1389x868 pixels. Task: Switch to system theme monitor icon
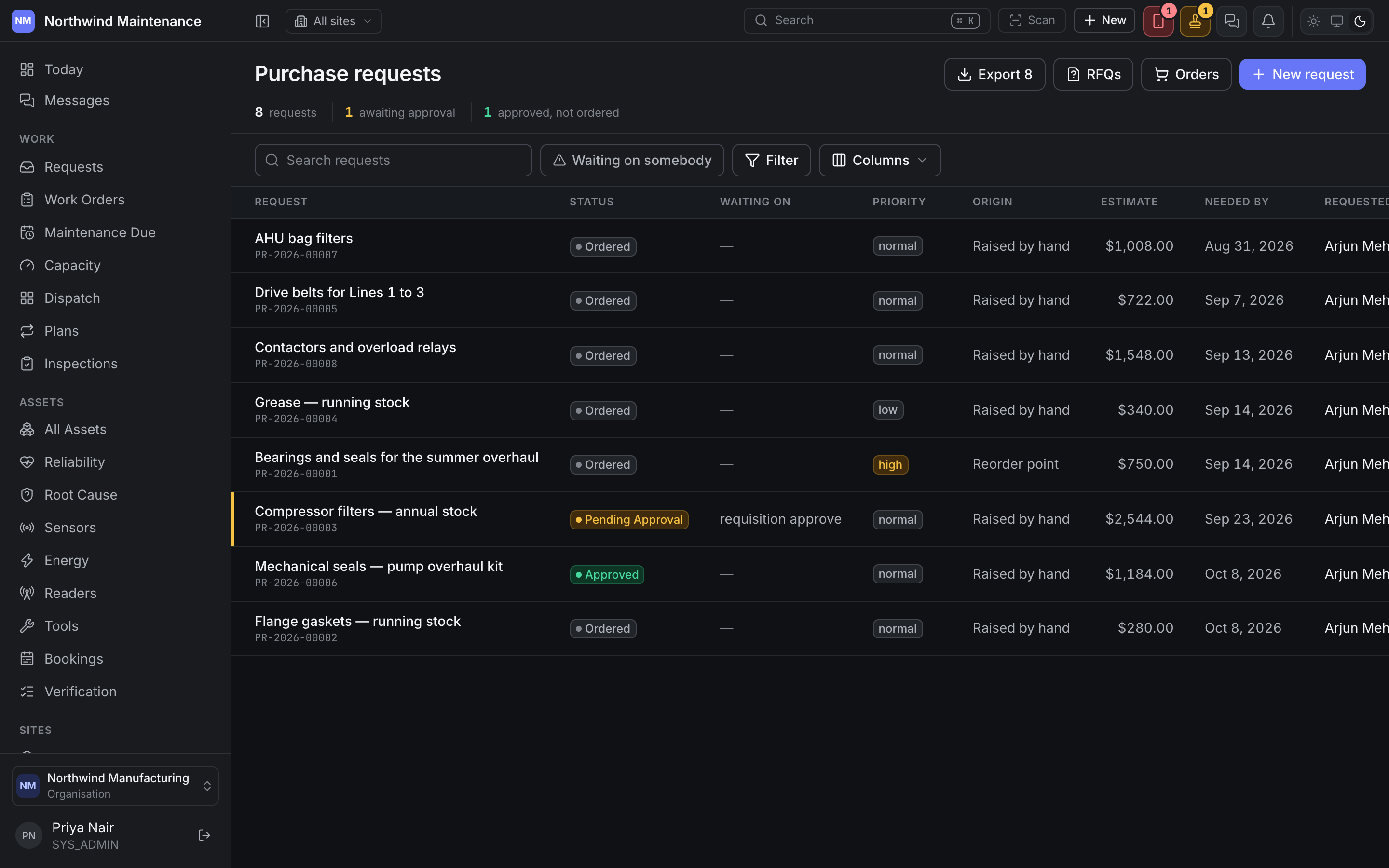tap(1337, 21)
